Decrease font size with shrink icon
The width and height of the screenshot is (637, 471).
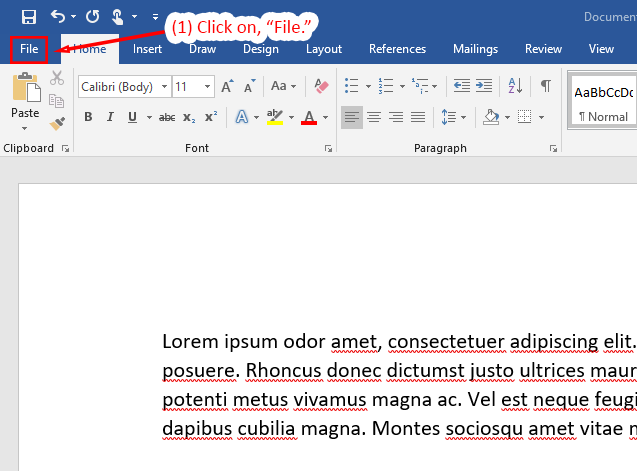249,86
